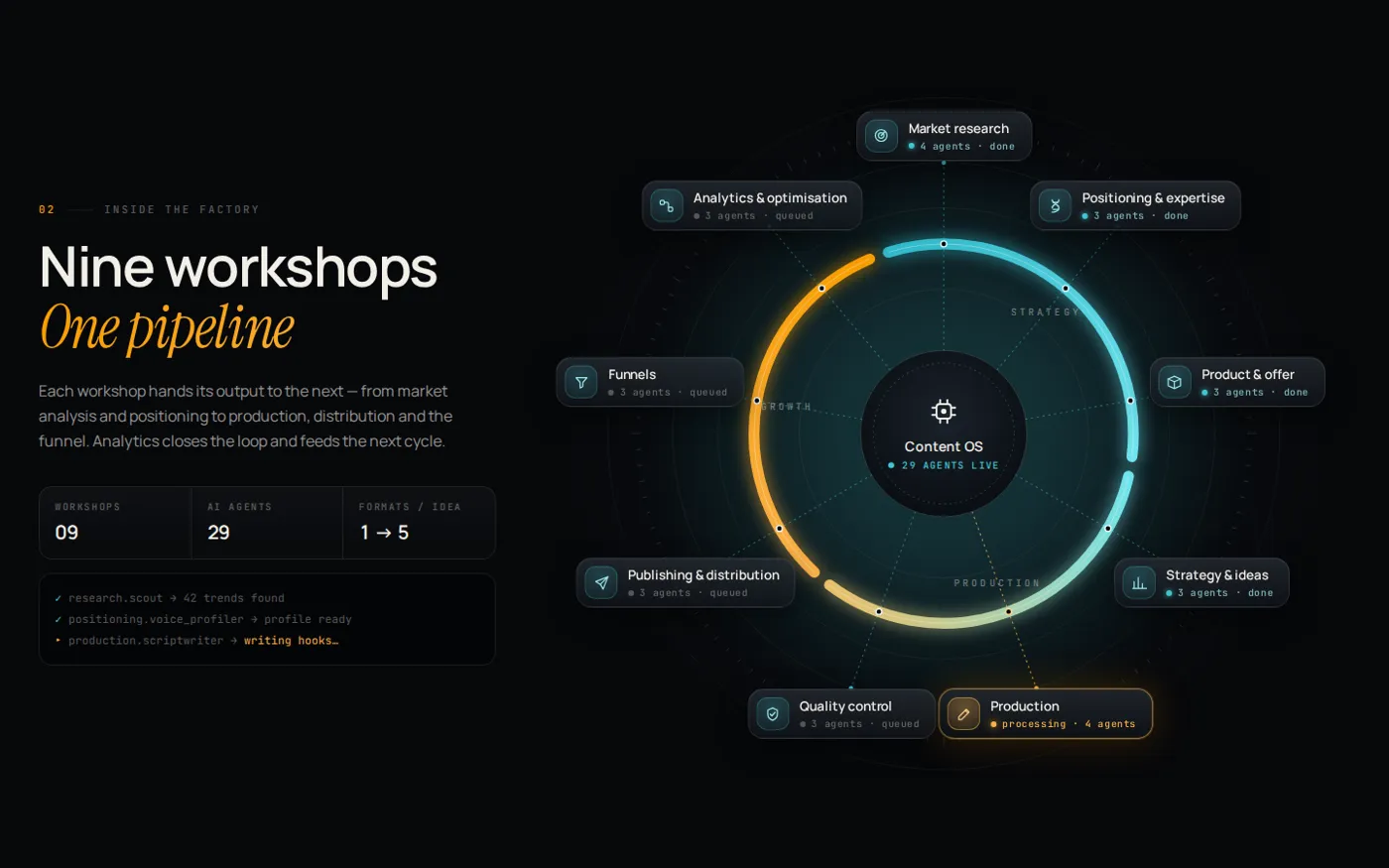This screenshot has width=1389, height=868.
Task: Click the 29 AGENTS LIVE status
Action: pos(944,465)
